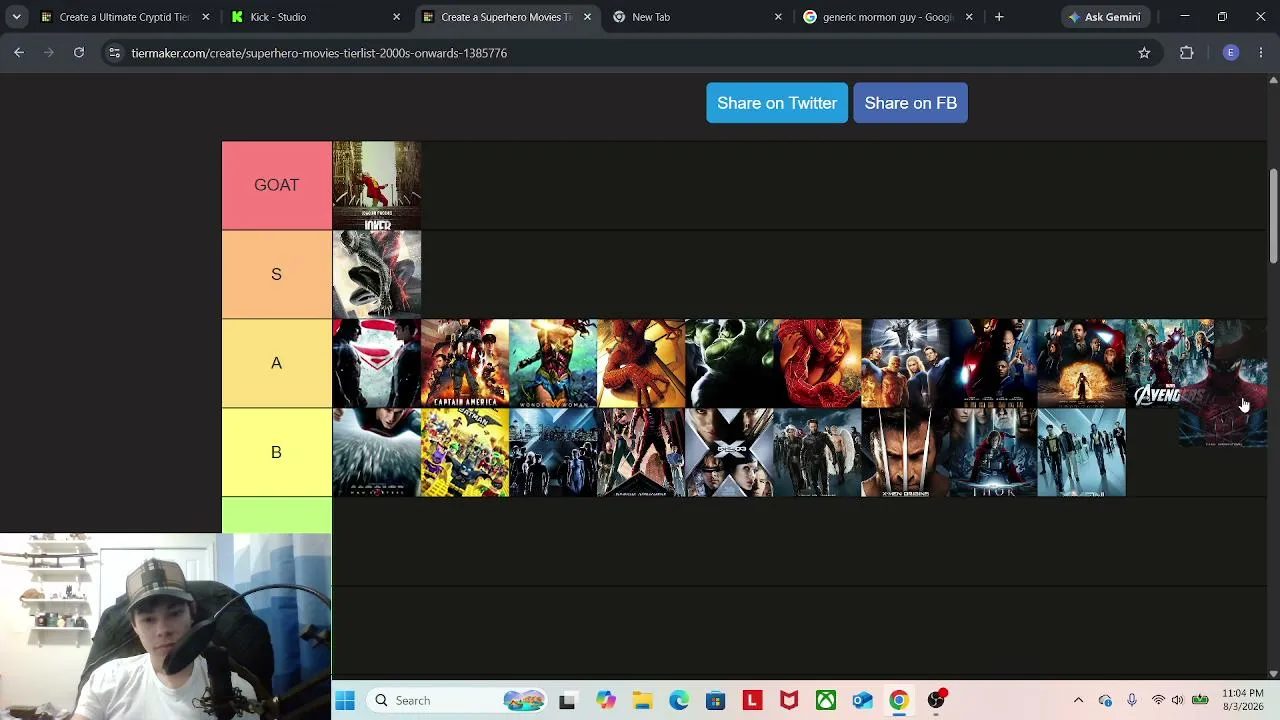Select the Captain America poster
1280x720 pixels.
point(465,363)
